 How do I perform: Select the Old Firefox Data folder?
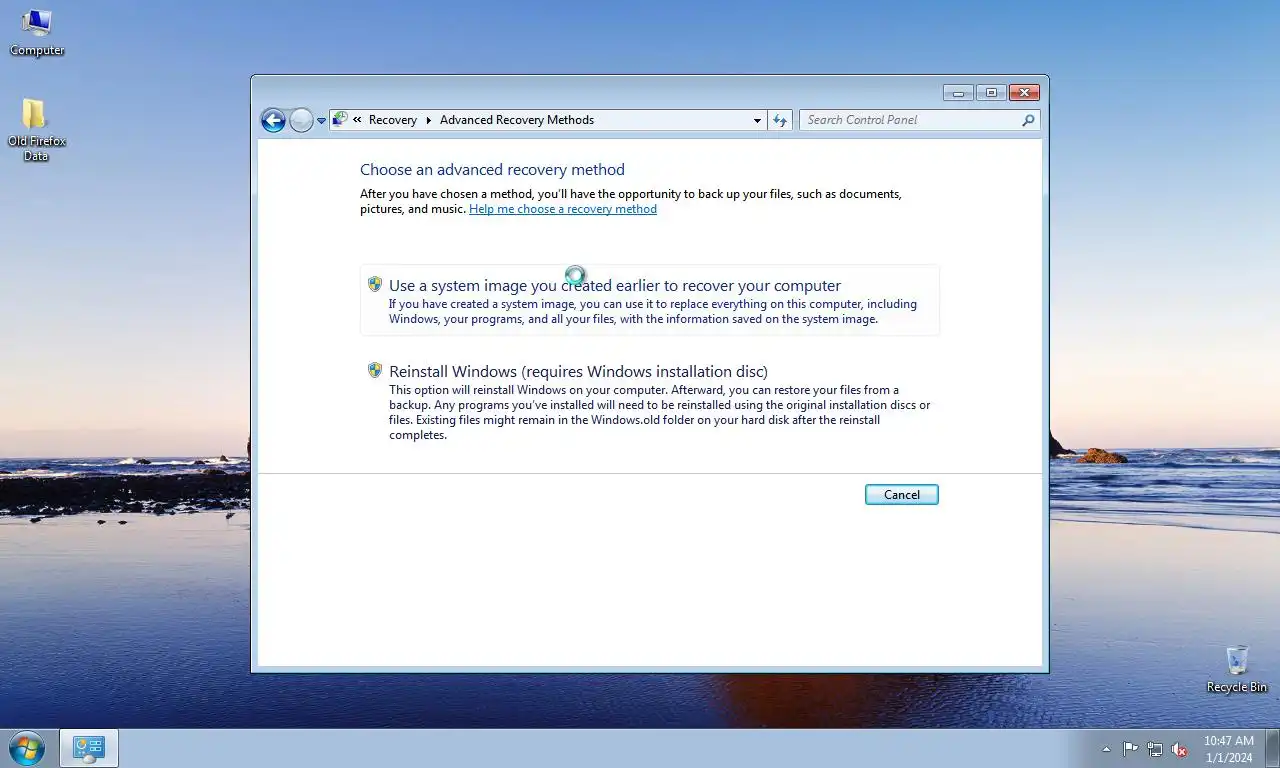[x=36, y=130]
